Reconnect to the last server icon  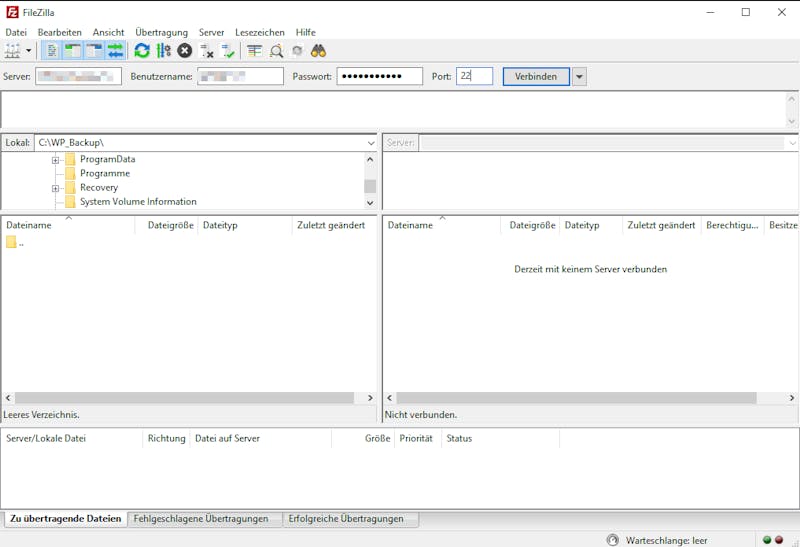coord(228,51)
